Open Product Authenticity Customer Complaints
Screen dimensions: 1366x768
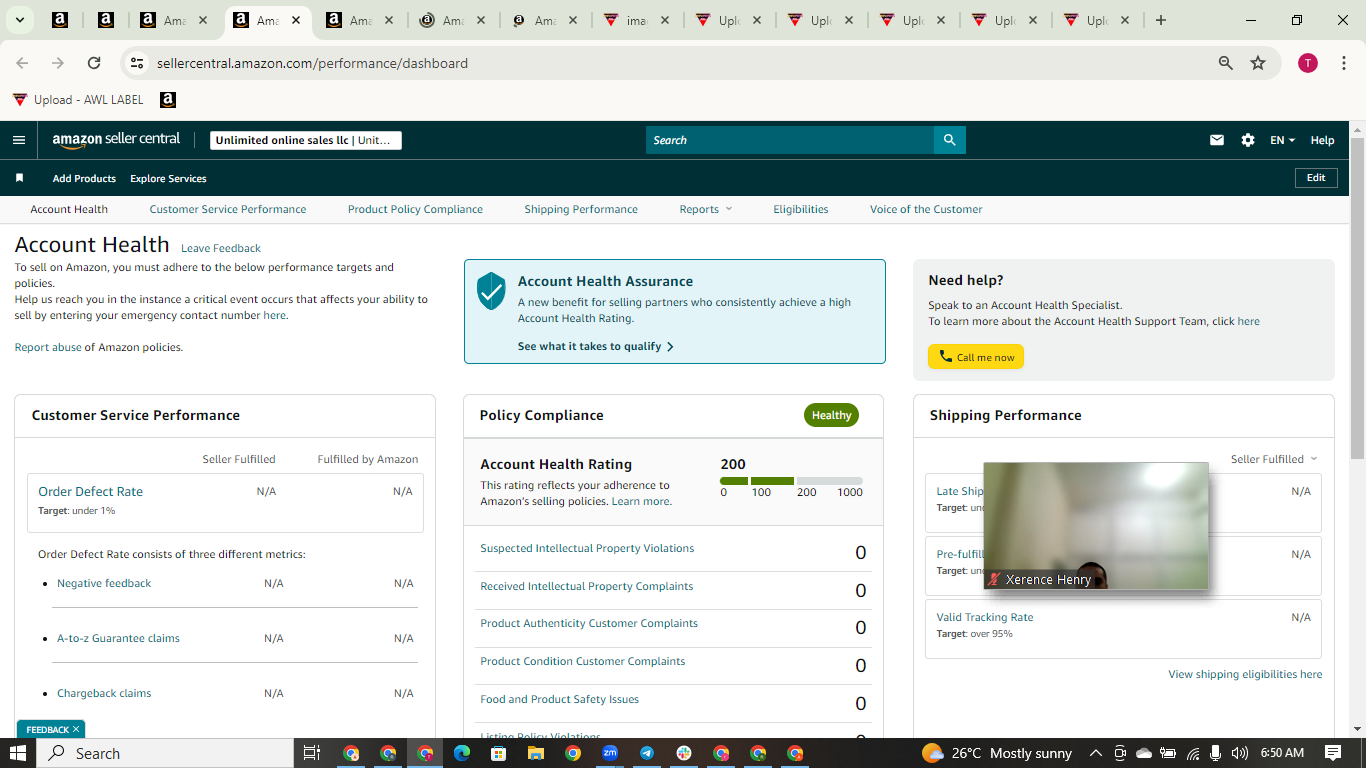[x=589, y=623]
